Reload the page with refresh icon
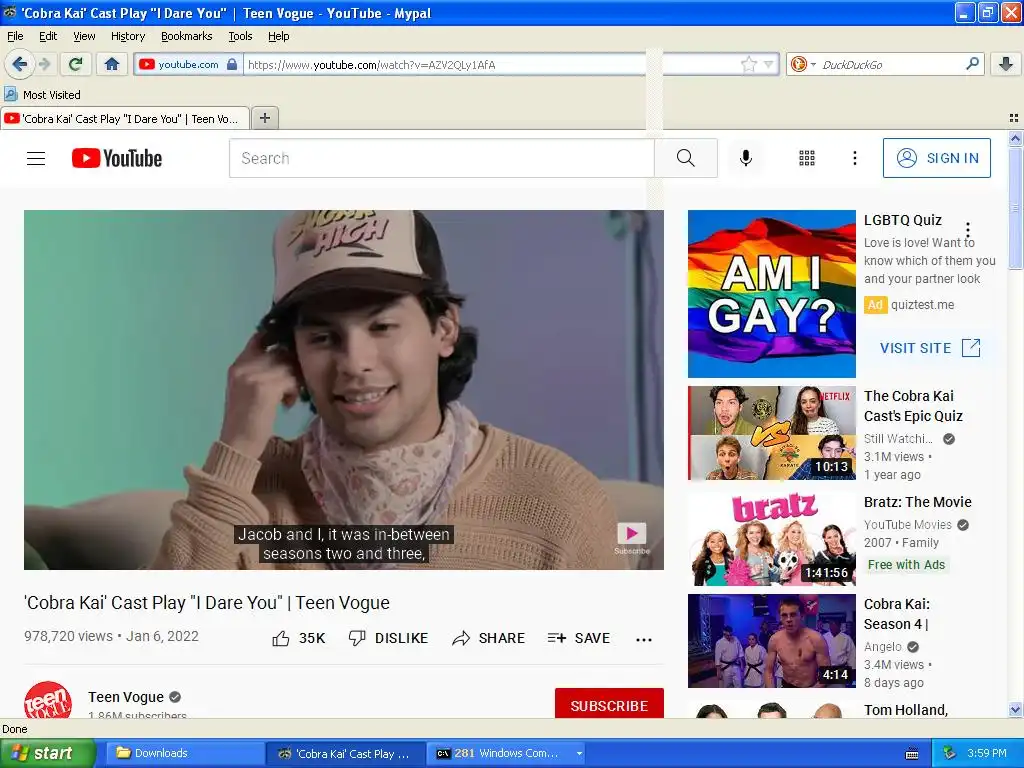 click(76, 64)
